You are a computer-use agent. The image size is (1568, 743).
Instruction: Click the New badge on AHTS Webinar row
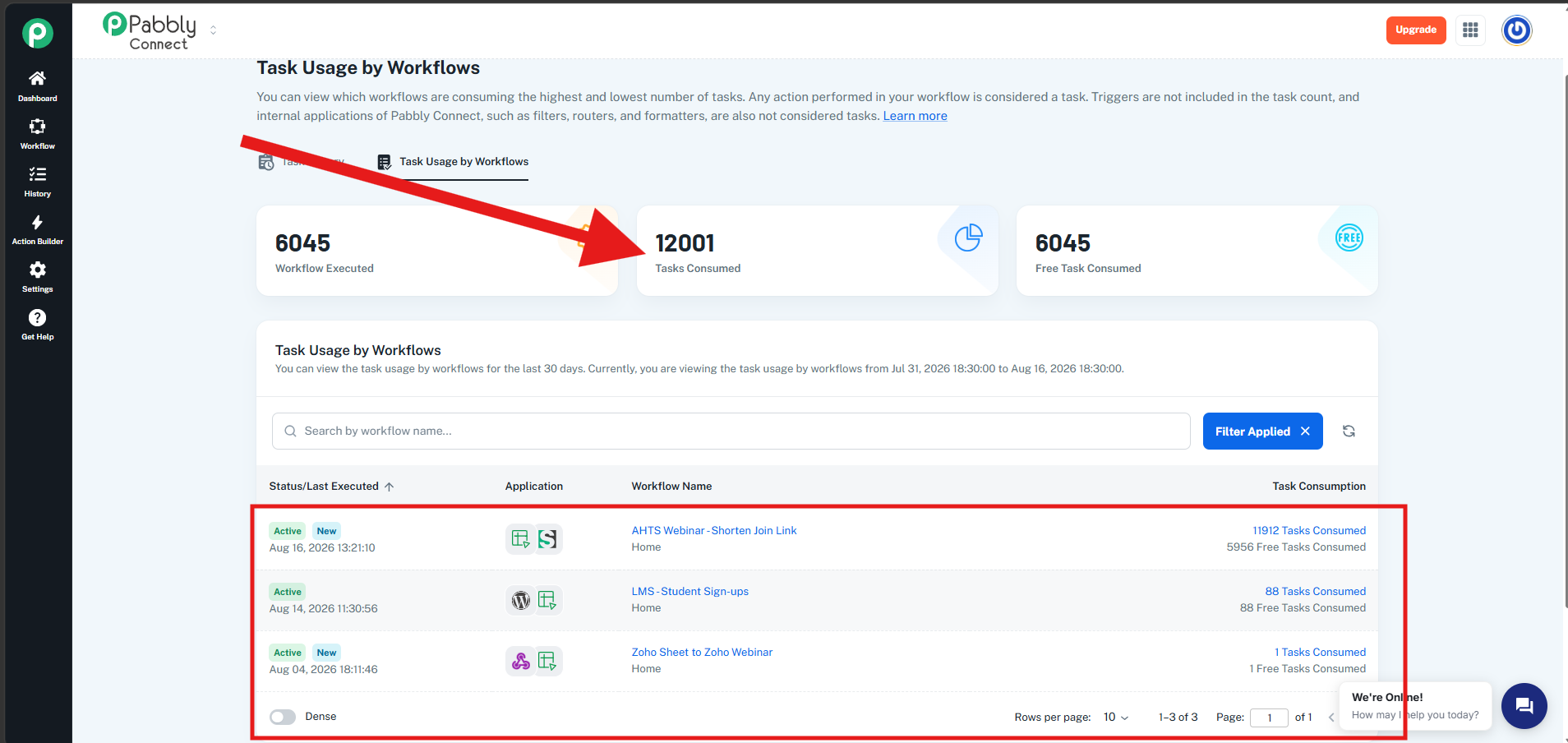326,531
